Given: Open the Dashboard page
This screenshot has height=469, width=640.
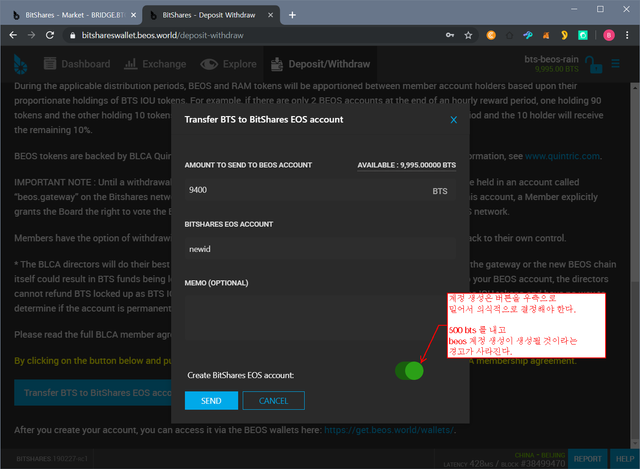Looking at the screenshot, I should [77, 64].
